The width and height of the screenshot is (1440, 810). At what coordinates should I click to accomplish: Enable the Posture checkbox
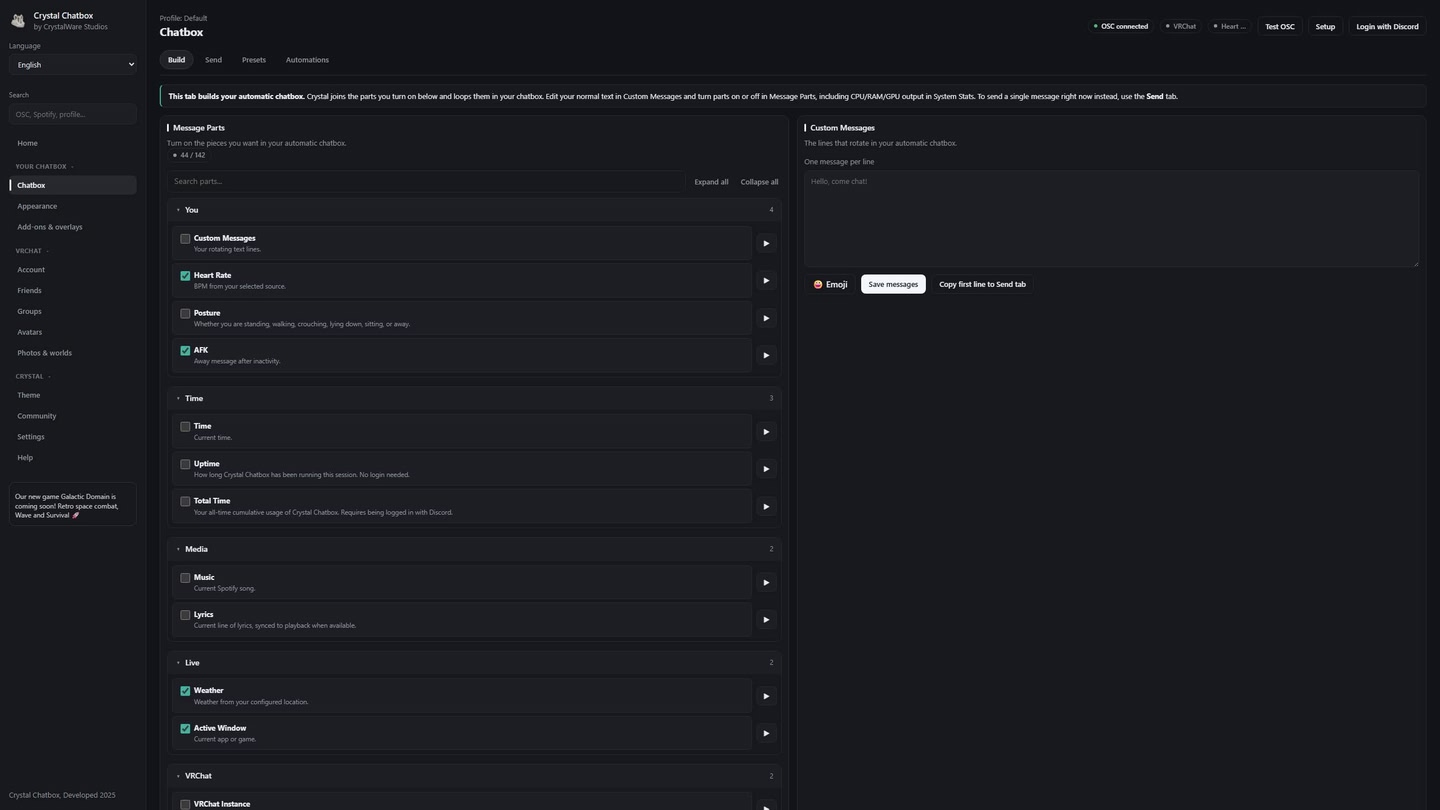pyautogui.click(x=185, y=313)
